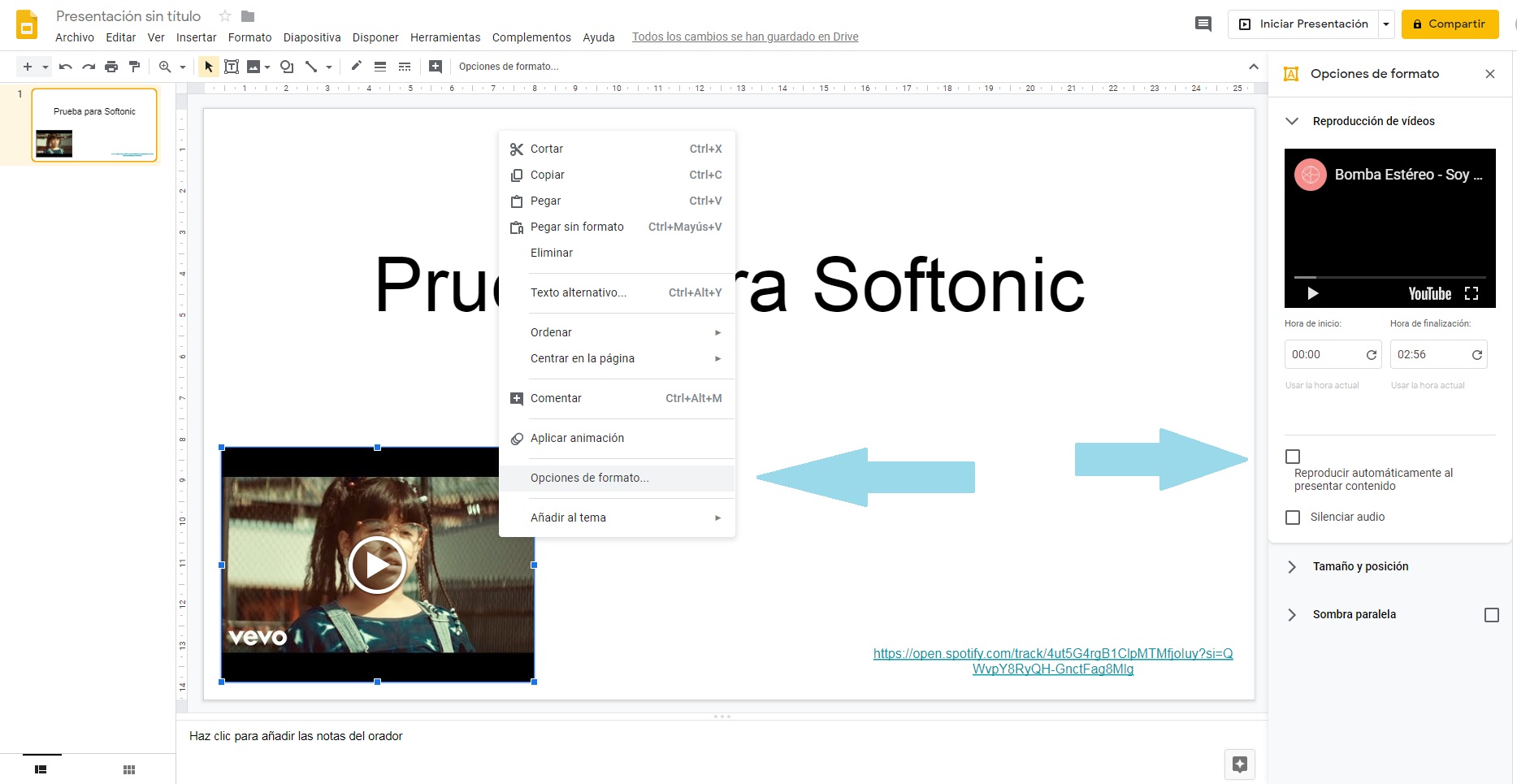
Task: Click the Hora de finalización time field
Action: tap(1438, 355)
